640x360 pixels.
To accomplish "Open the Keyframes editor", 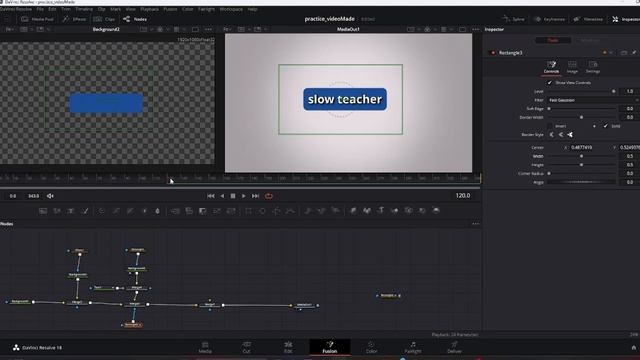I will tap(549, 19).
